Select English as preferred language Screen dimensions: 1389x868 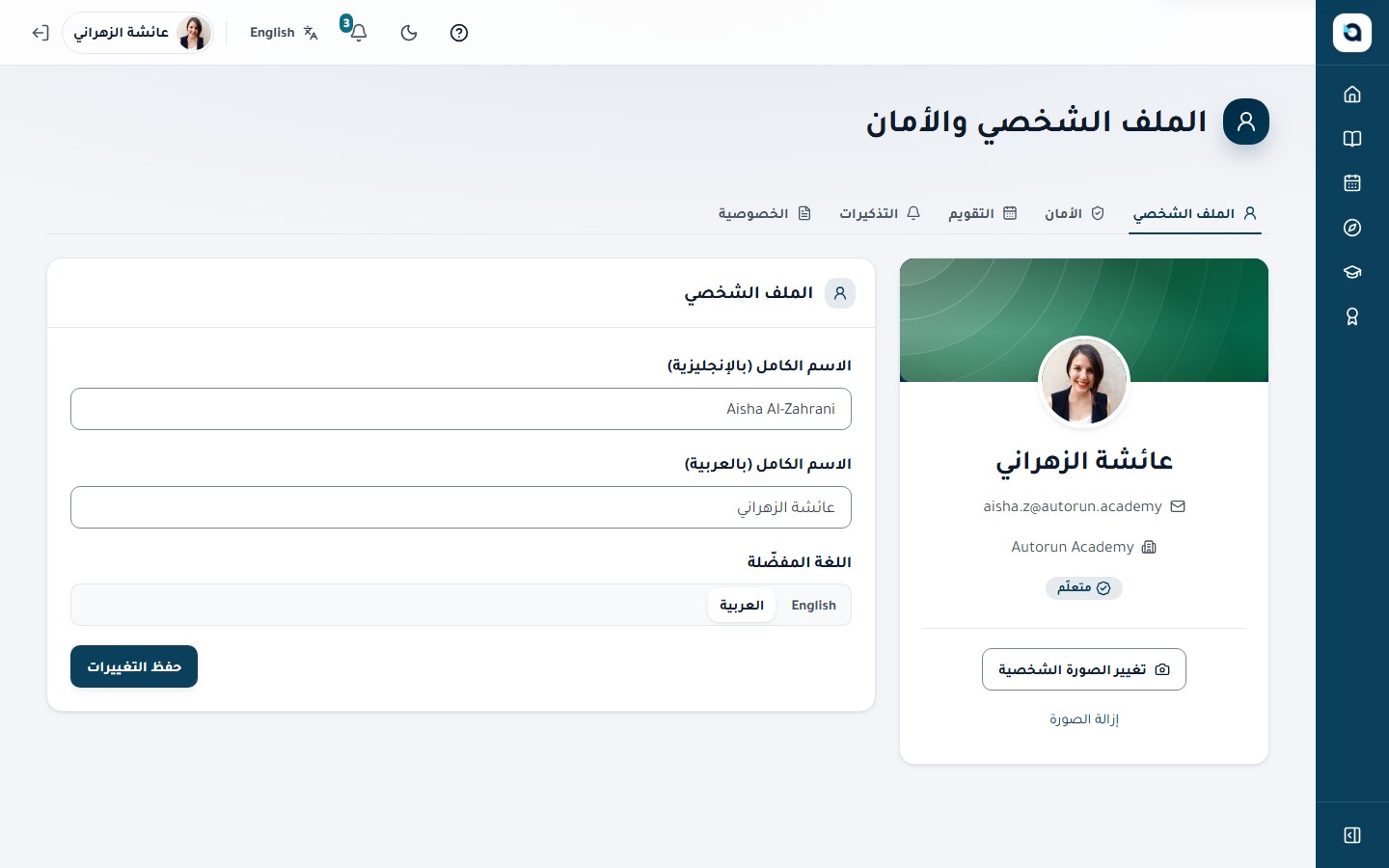coord(813,605)
